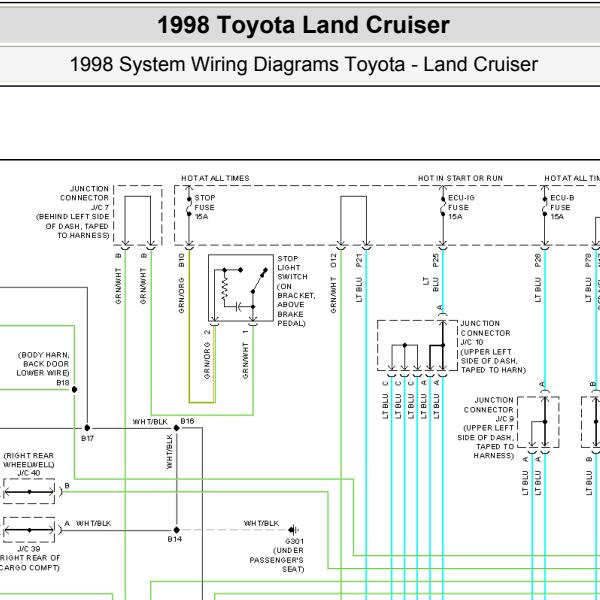
Task: Click the STOP LIGHT SWITCH description text
Action: 296,291
